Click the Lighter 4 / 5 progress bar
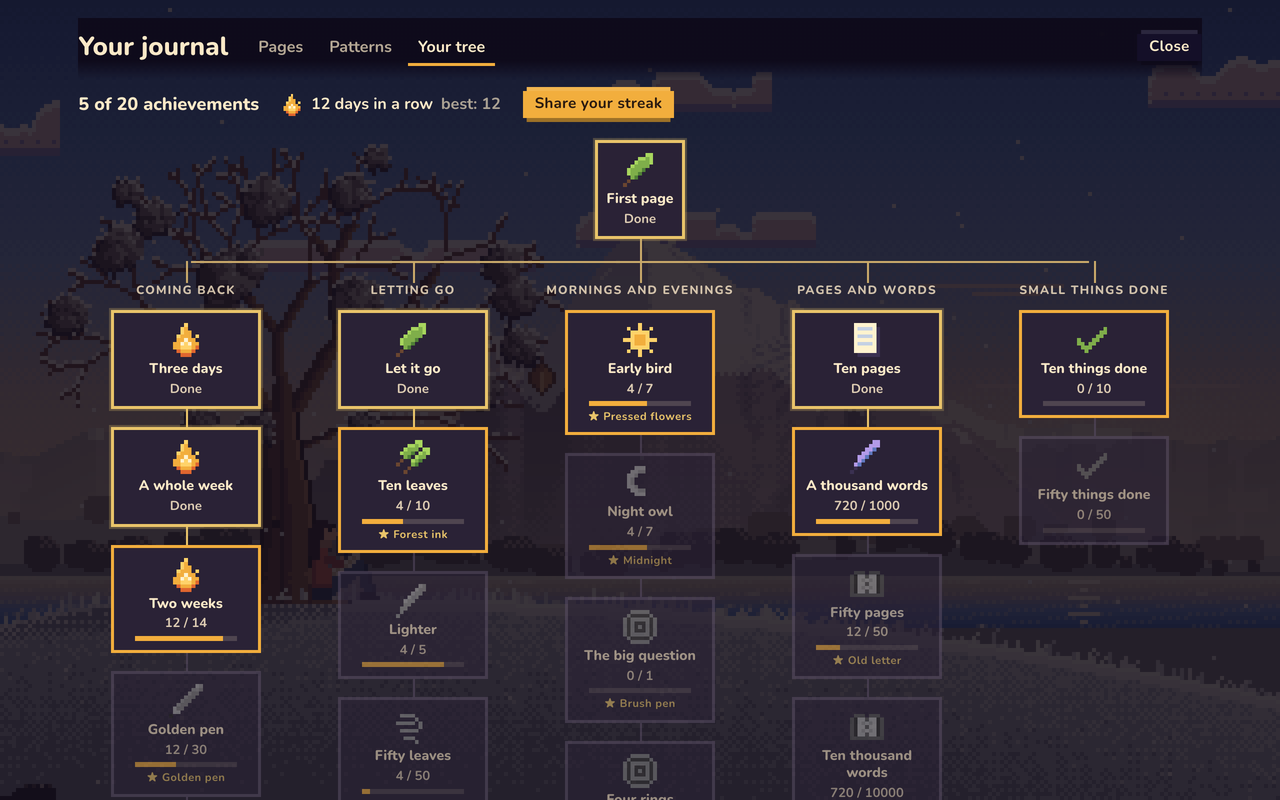Screen dimensions: 1280x800 [x=413, y=664]
